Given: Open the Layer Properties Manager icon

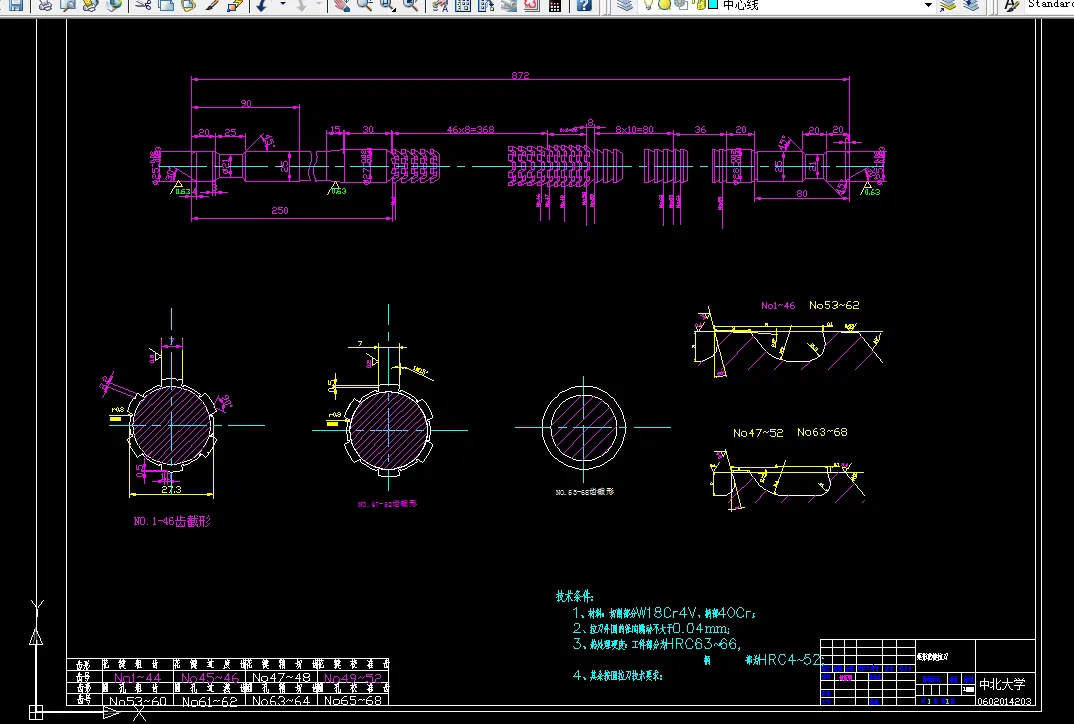Looking at the screenshot, I should pyautogui.click(x=624, y=5).
